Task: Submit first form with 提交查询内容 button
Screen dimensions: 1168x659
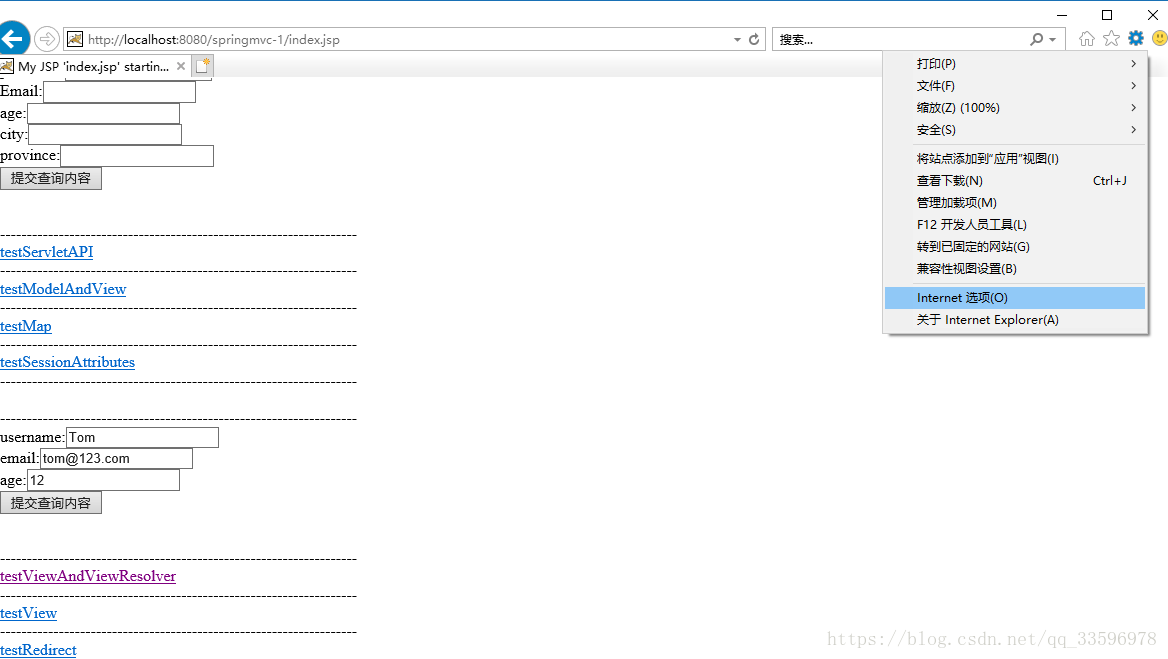Action: click(x=51, y=179)
